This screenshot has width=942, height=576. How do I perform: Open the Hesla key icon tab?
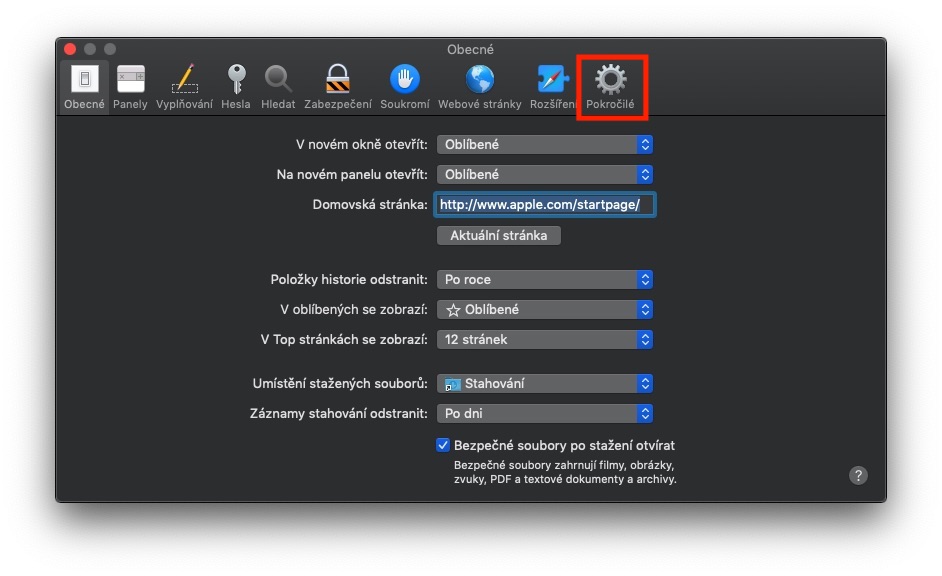(x=236, y=88)
